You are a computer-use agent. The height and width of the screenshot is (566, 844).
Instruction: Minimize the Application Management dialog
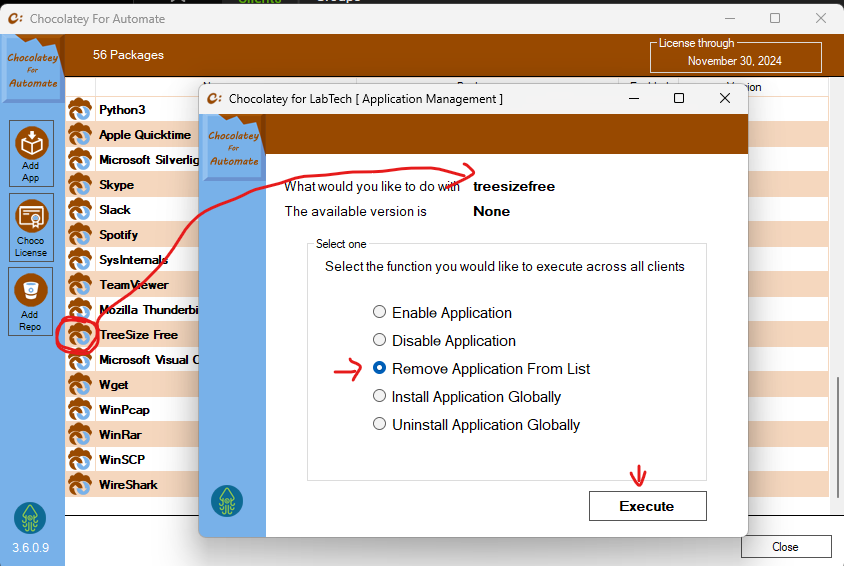point(634,98)
